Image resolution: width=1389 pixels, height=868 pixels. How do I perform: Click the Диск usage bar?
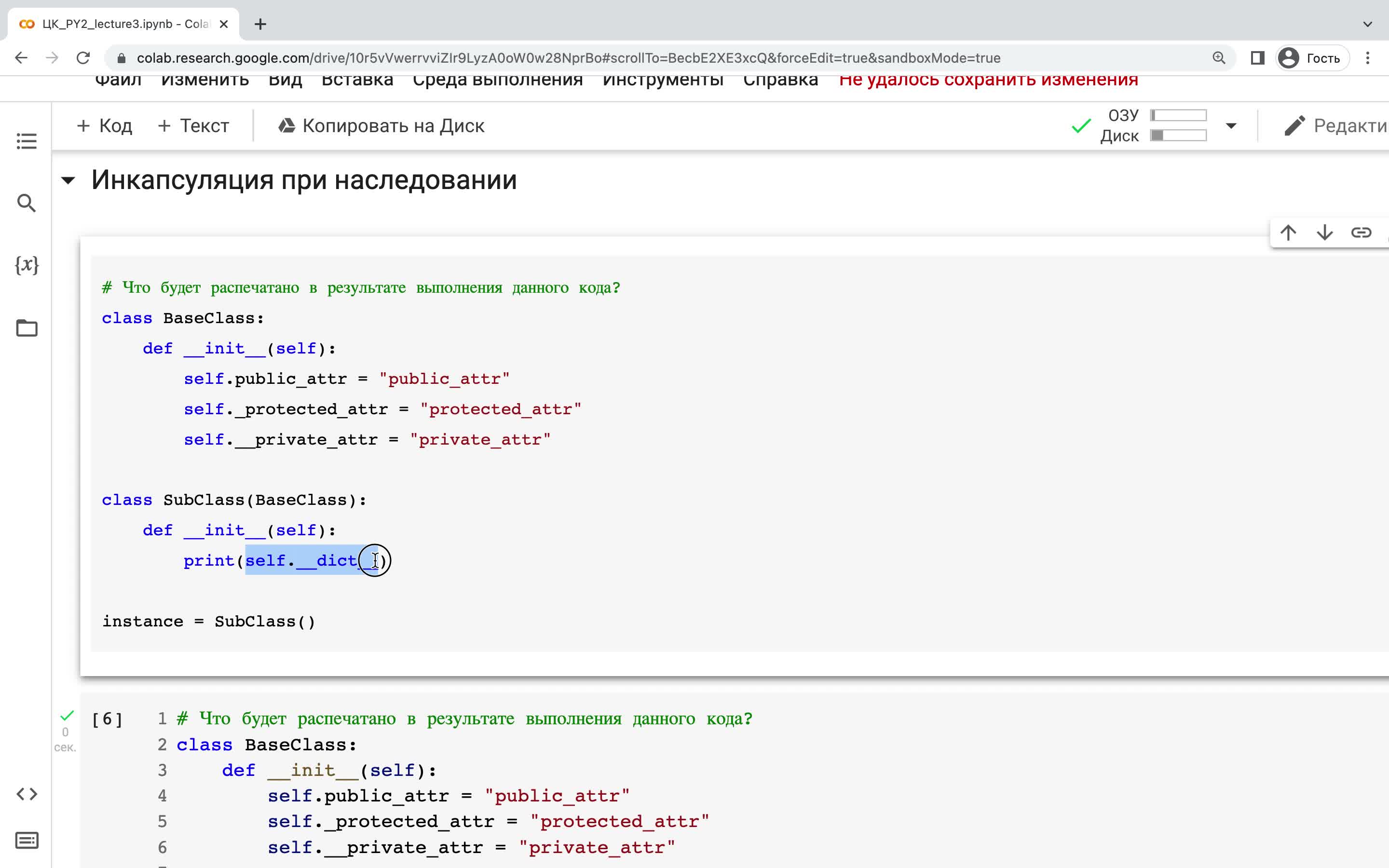(1178, 136)
